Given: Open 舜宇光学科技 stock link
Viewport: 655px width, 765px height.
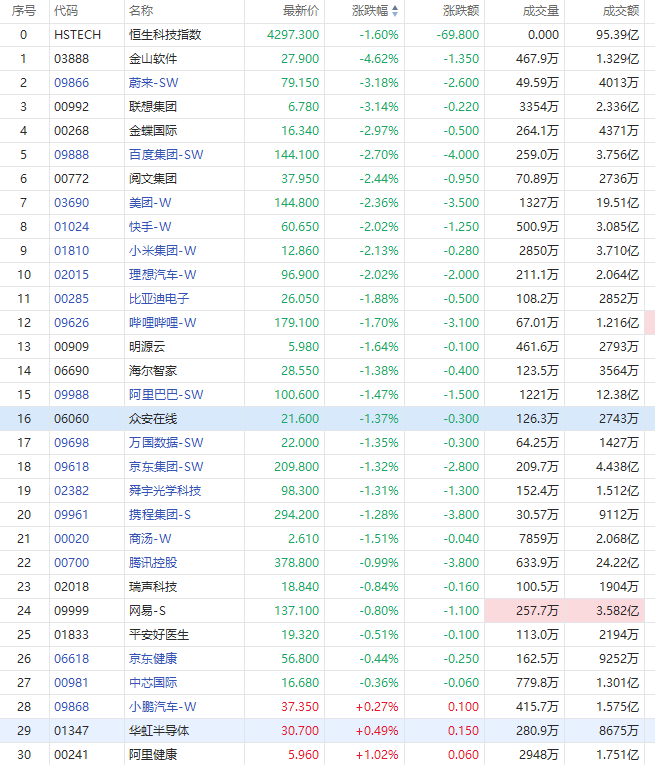Looking at the screenshot, I should pyautogui.click(x=165, y=491).
